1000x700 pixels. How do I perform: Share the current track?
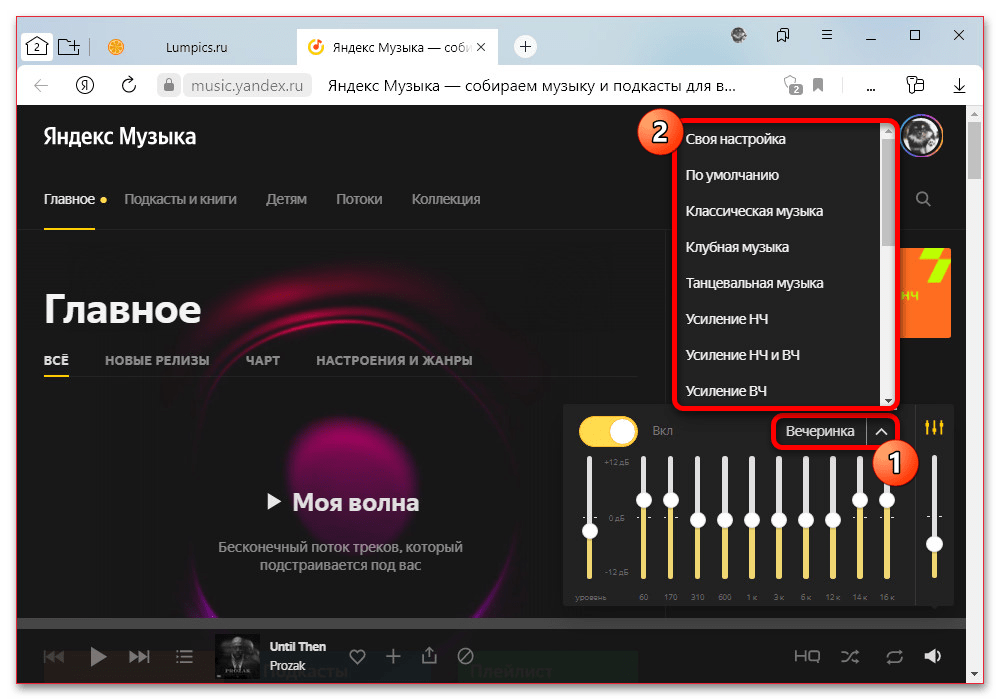pyautogui.click(x=429, y=655)
